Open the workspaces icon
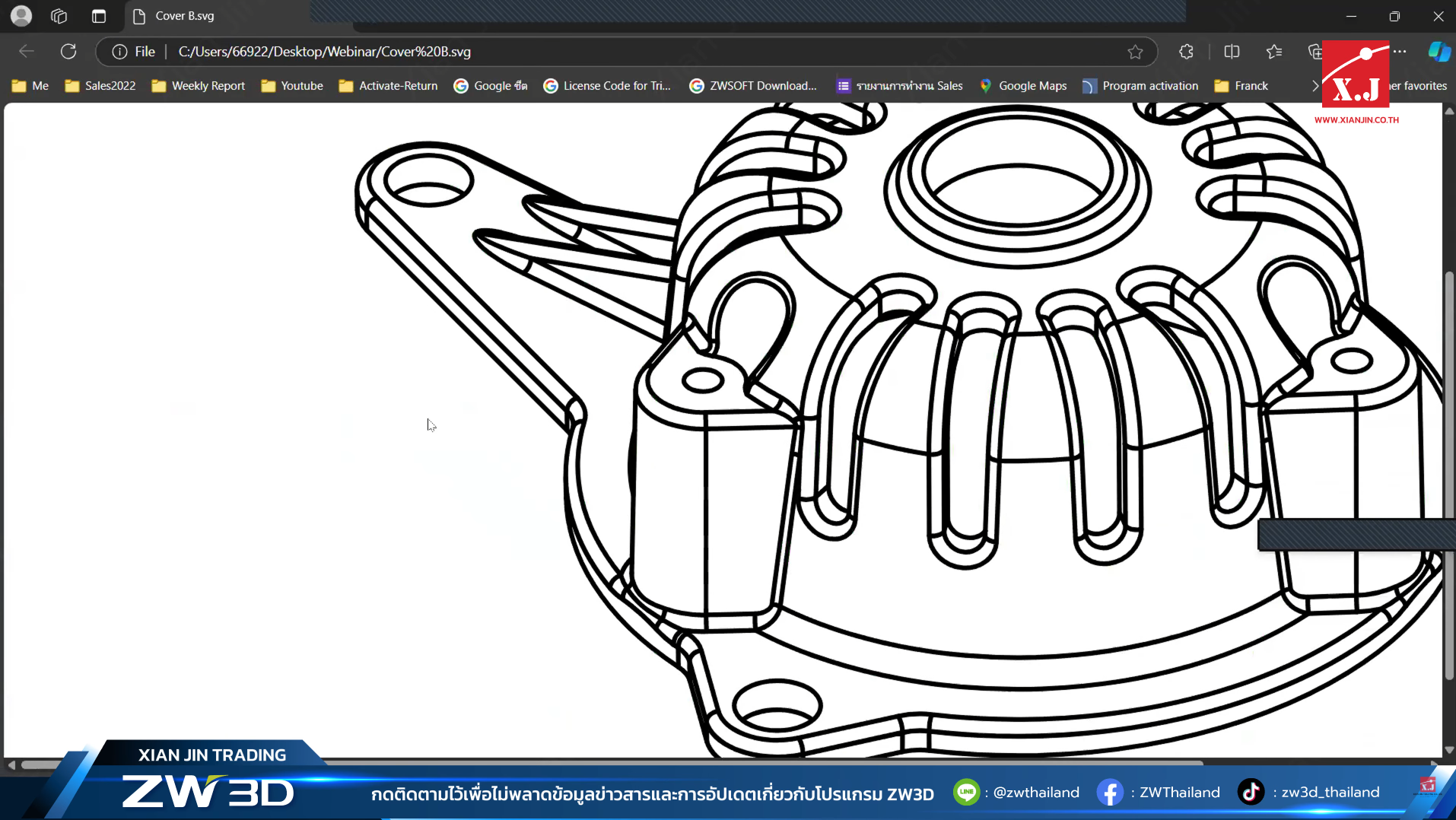The width and height of the screenshot is (1456, 820). [59, 16]
